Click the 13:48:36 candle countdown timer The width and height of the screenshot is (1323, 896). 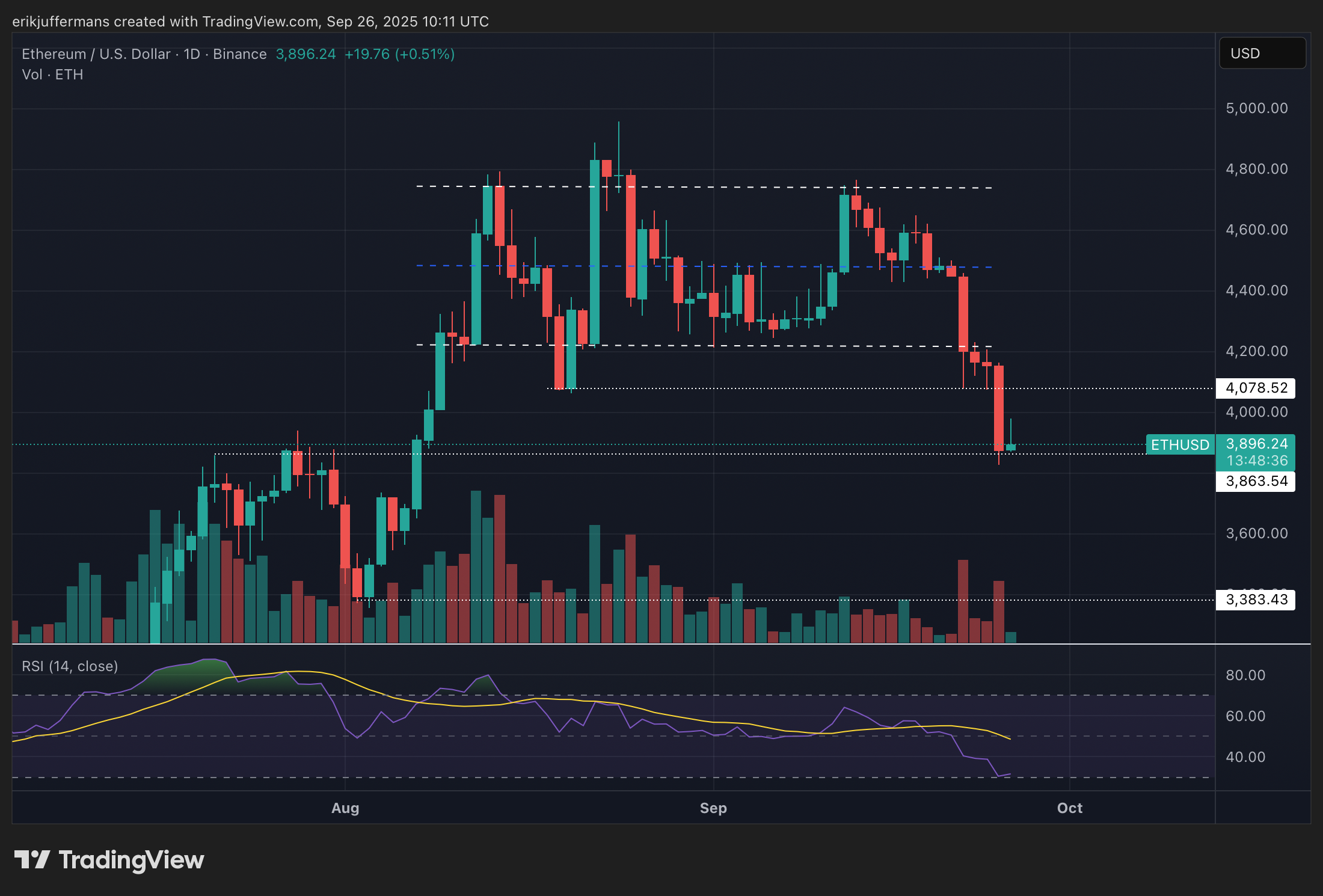(x=1256, y=461)
